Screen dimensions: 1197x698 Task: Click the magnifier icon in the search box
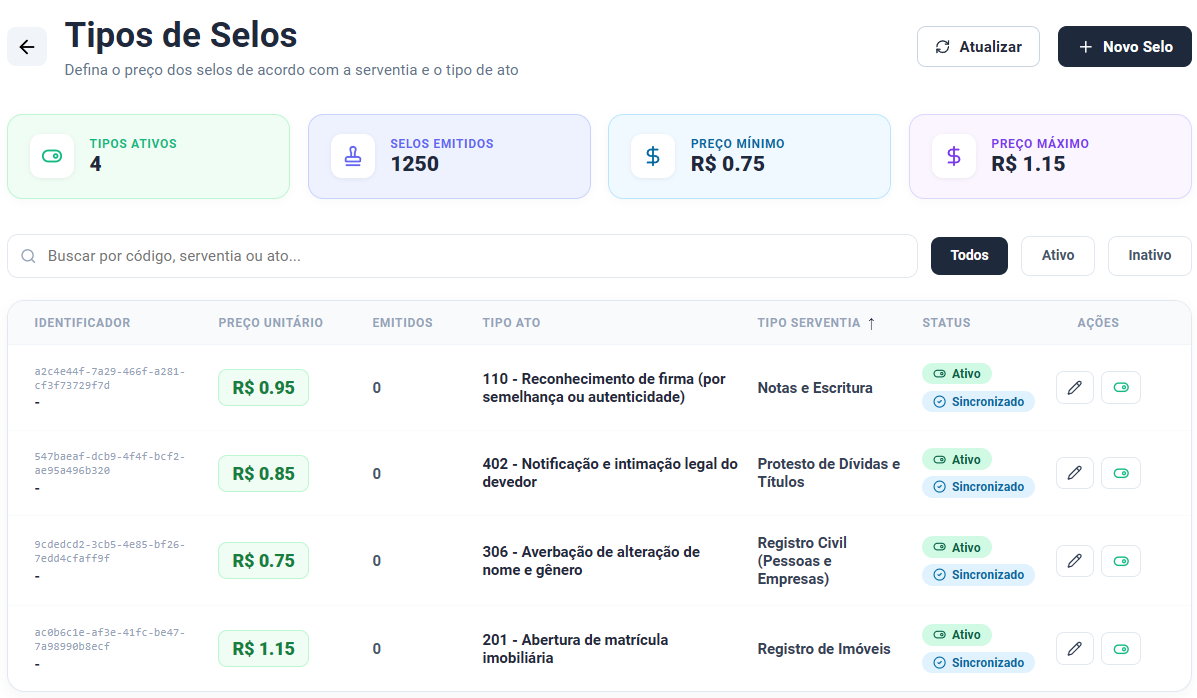(28, 256)
